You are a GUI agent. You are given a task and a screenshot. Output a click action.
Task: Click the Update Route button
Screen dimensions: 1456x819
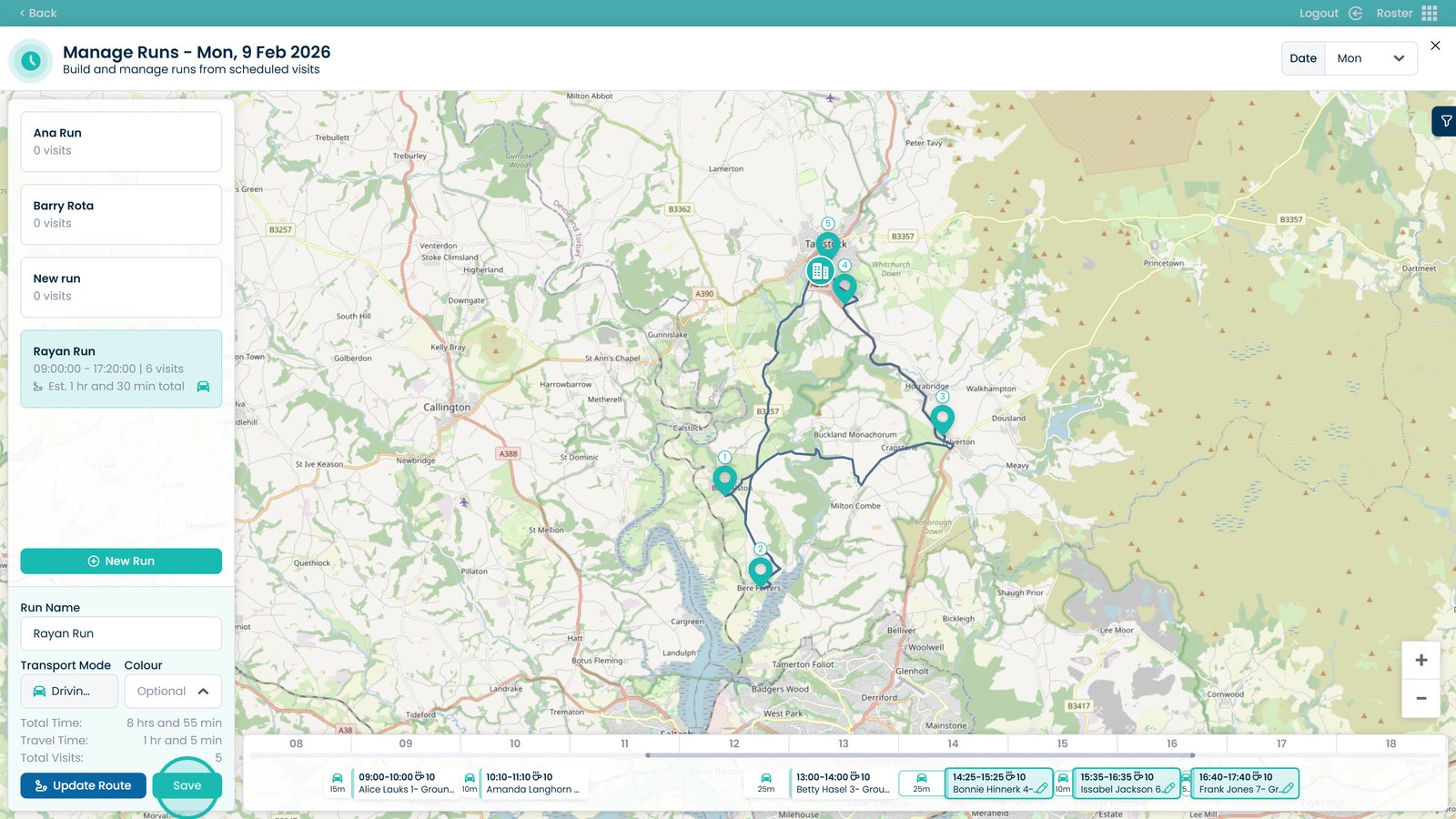pos(83,785)
